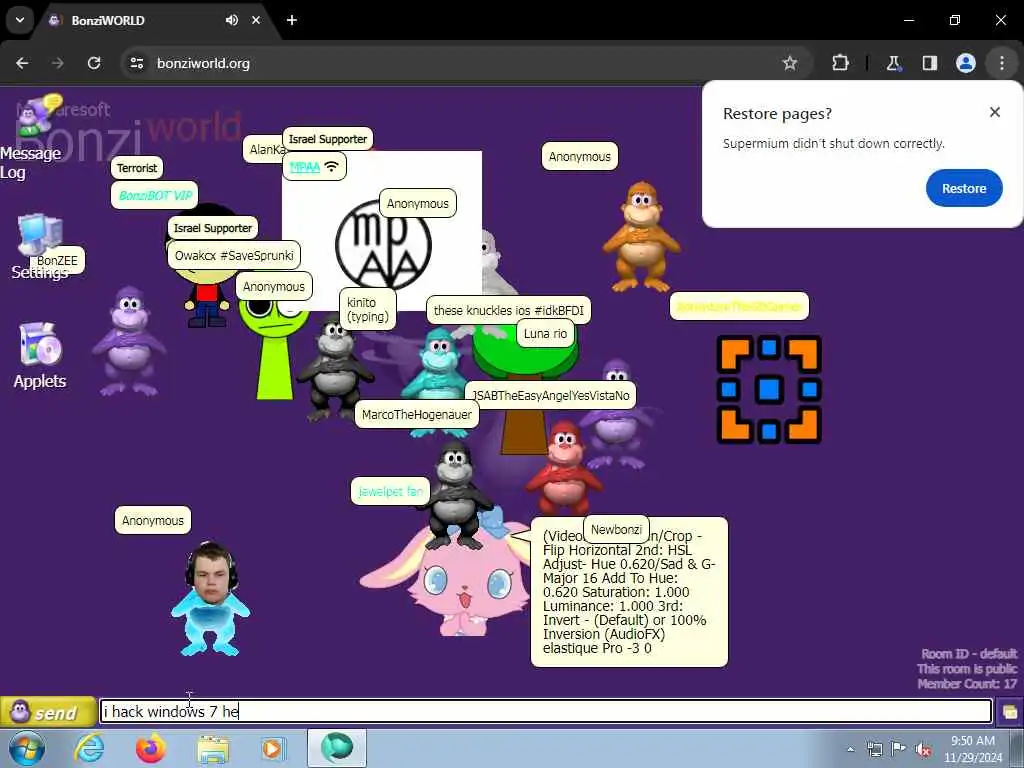Click the blue Bonzi with human face
This screenshot has height=768, width=1024.
(x=210, y=599)
